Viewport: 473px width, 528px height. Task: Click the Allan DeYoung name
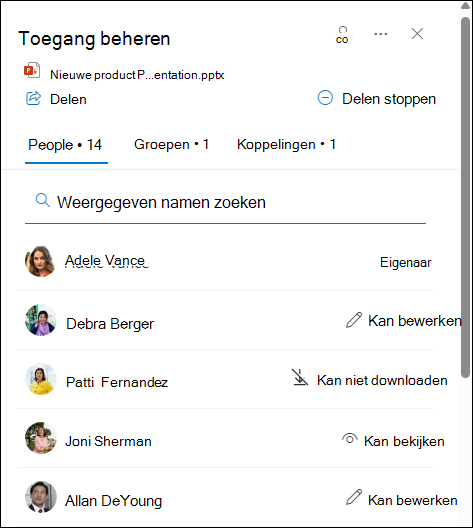click(113, 501)
